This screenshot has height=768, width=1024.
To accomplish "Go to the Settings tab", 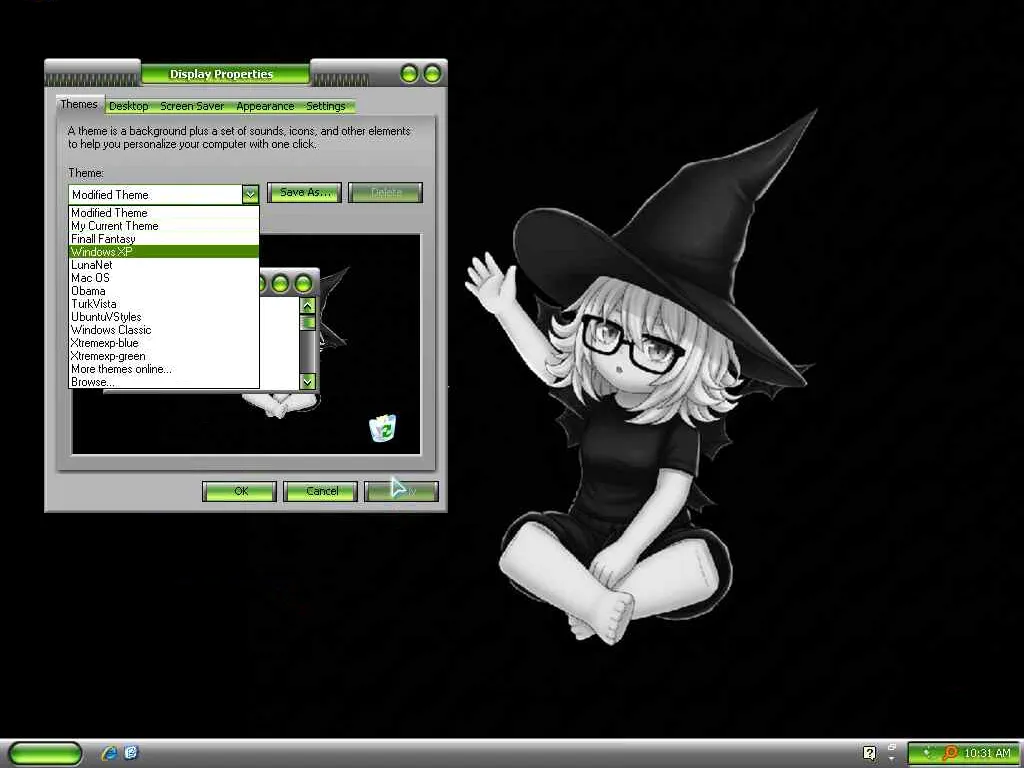I will point(326,106).
